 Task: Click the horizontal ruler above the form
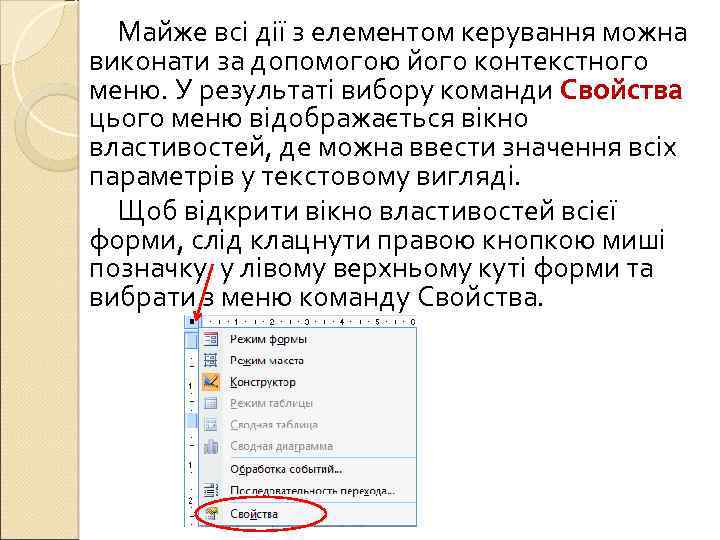click(x=308, y=322)
